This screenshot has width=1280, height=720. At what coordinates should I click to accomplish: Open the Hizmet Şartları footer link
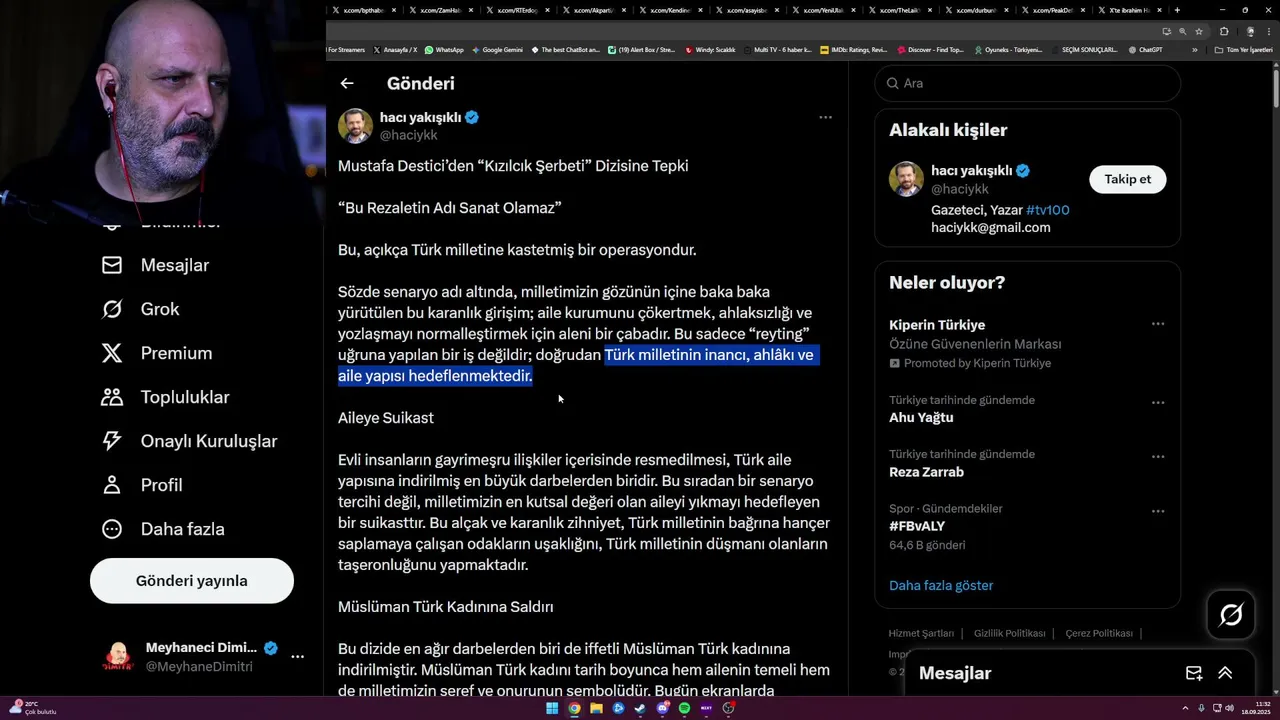click(x=921, y=633)
